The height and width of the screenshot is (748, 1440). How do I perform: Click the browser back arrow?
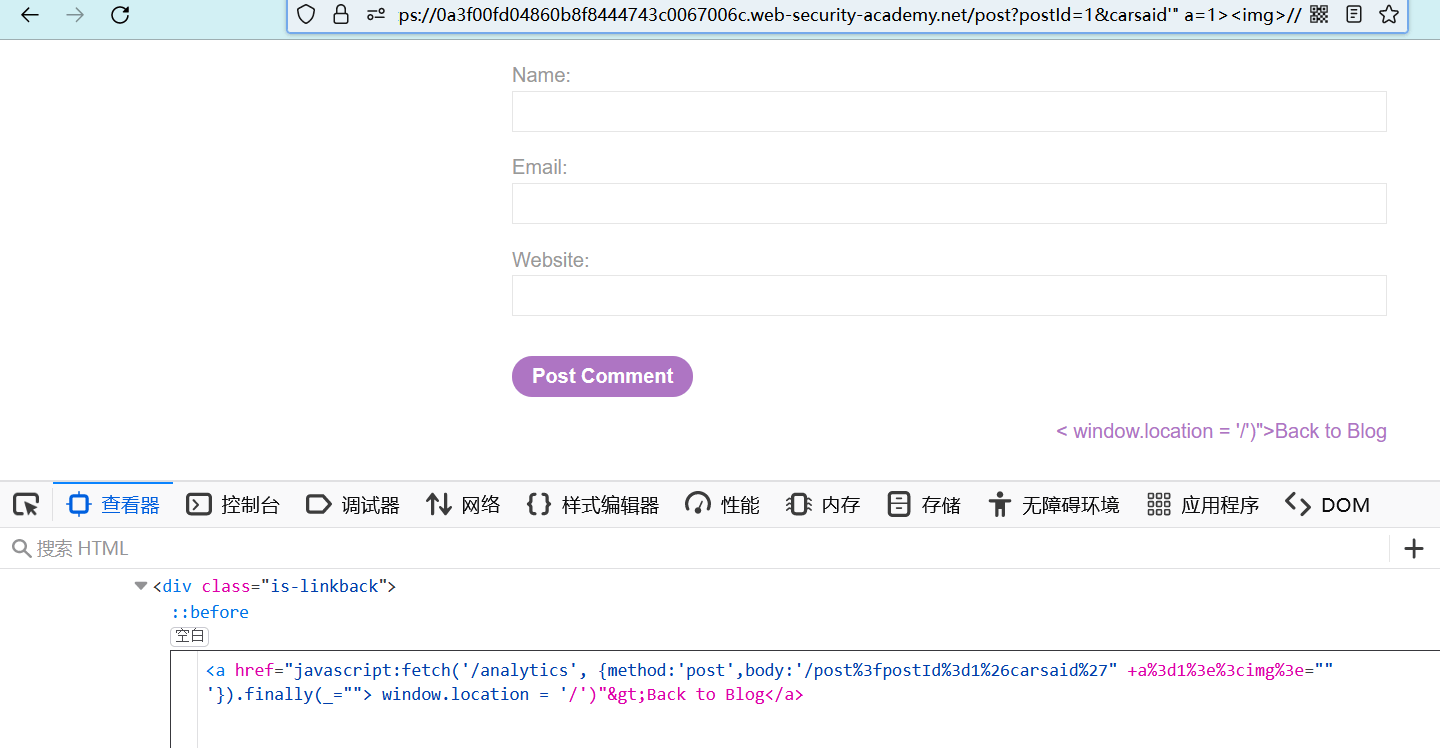point(30,15)
